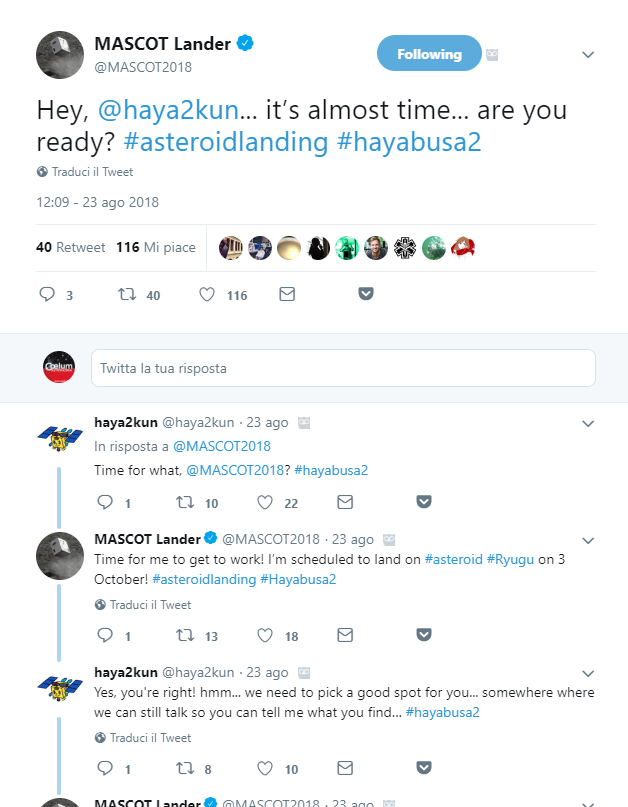The image size is (628, 807).
Task: Show the 116 Mi piace list
Action: click(156, 247)
